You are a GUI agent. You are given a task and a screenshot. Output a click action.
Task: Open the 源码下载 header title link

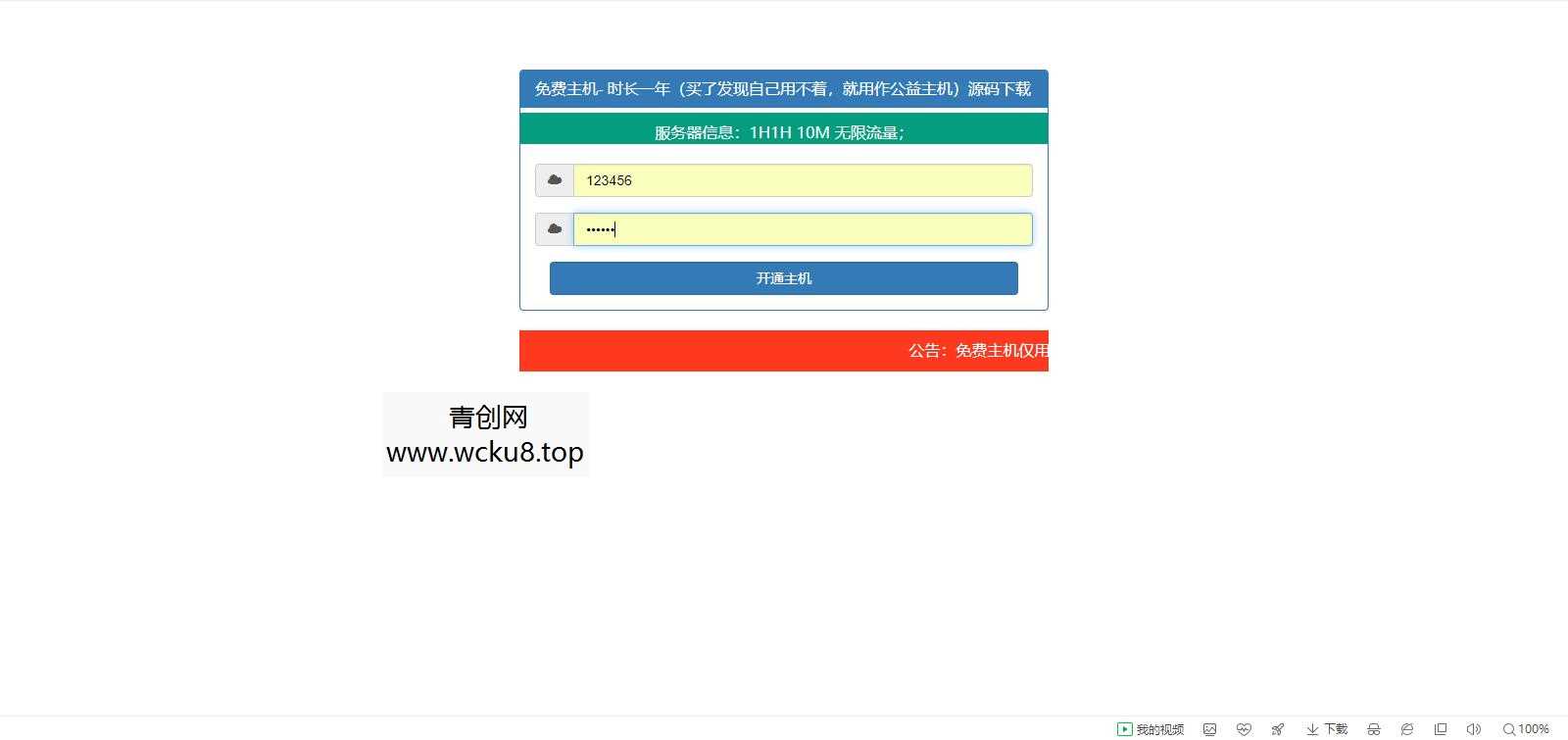(1000, 89)
